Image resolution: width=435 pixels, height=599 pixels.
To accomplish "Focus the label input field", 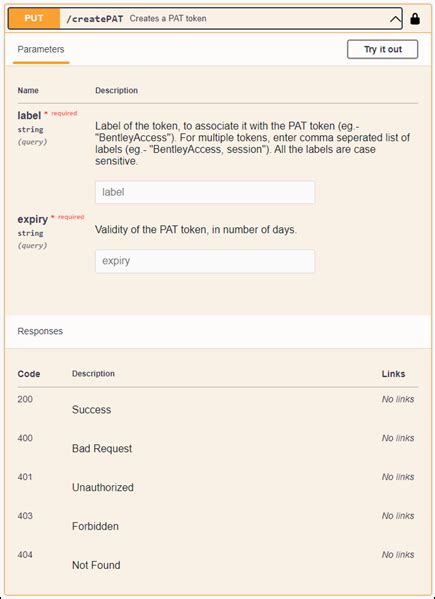I will click(x=205, y=192).
